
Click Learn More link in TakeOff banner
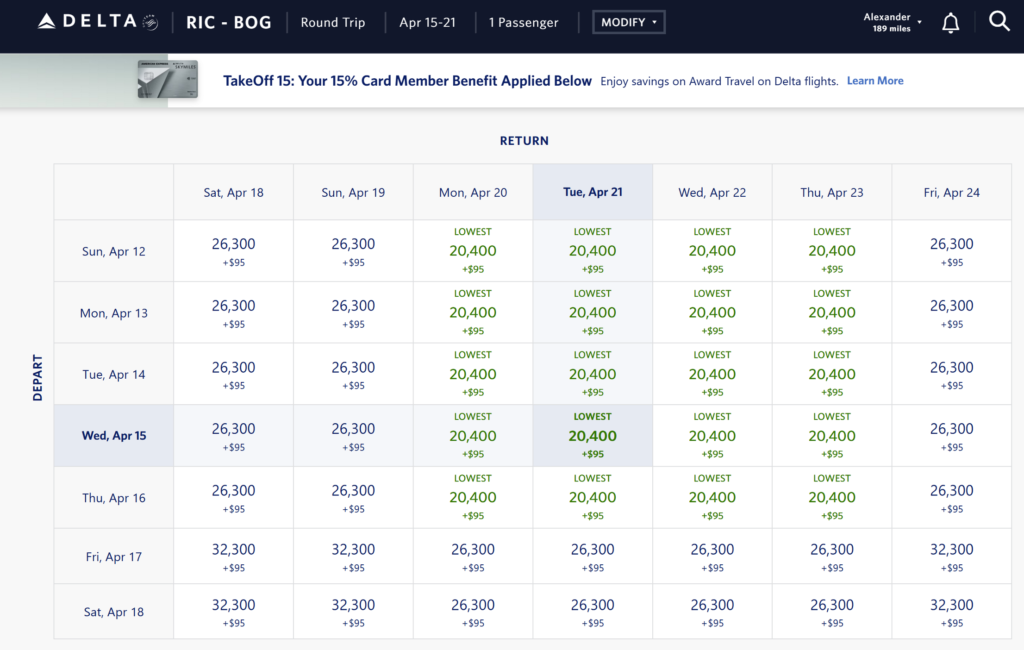click(875, 81)
